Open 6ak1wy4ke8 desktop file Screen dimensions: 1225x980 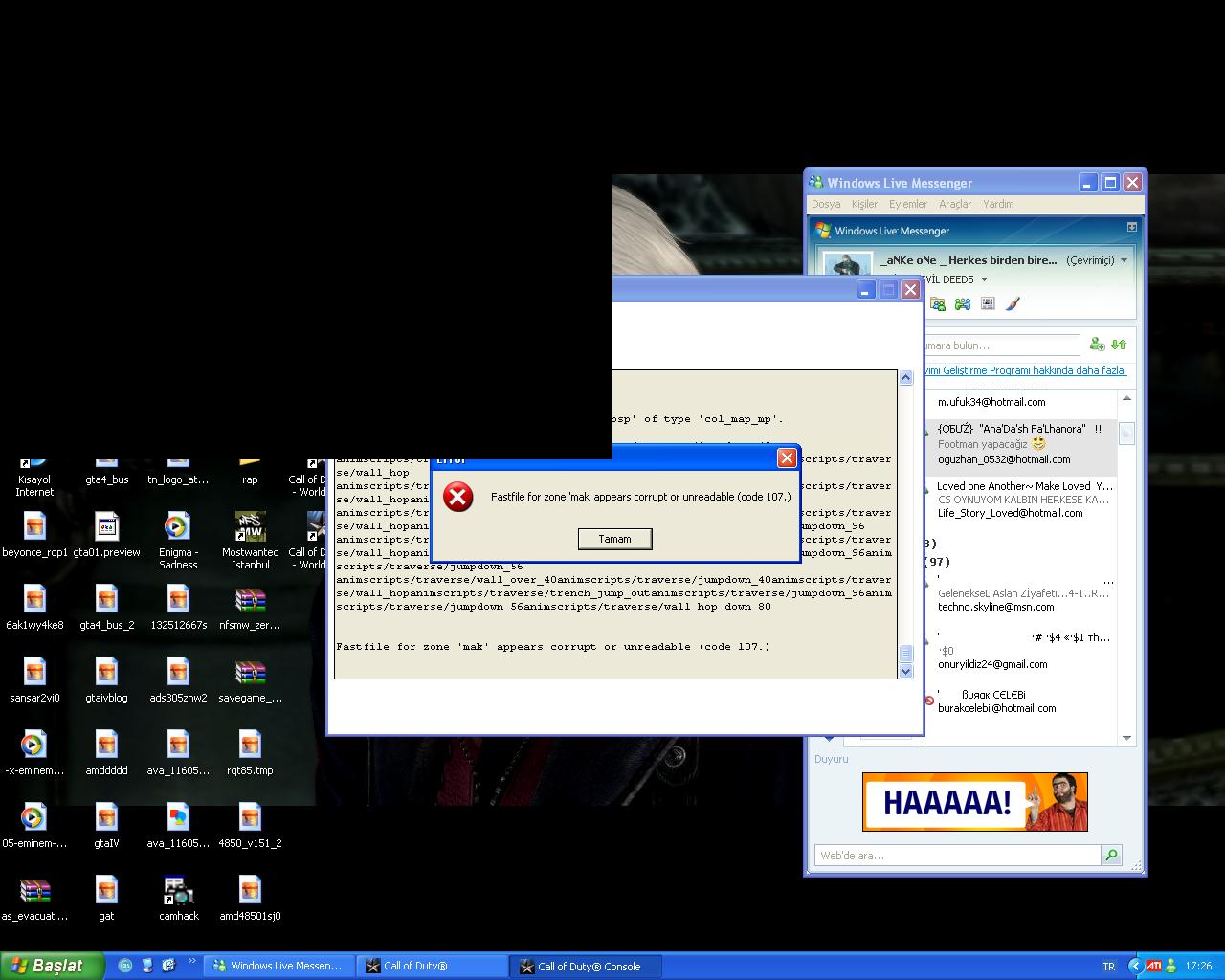pyautogui.click(x=34, y=608)
